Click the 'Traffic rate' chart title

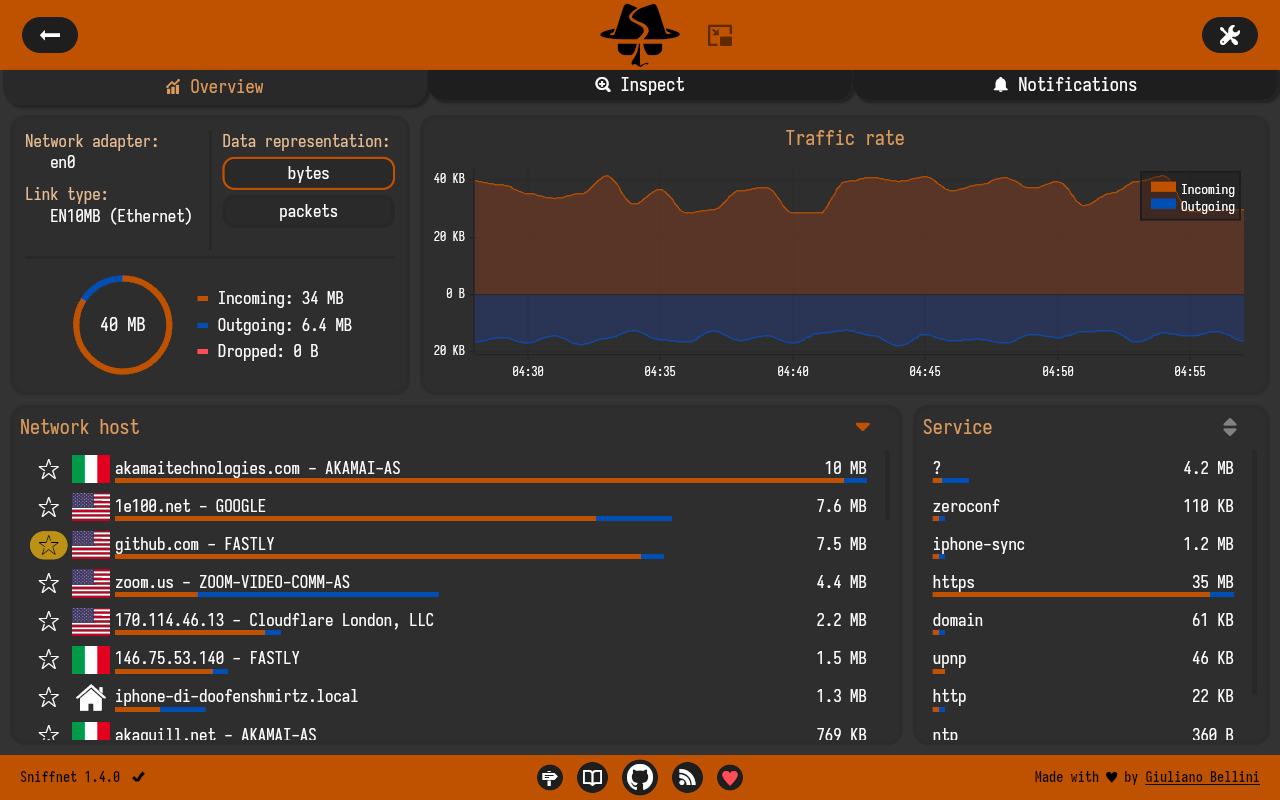845,138
